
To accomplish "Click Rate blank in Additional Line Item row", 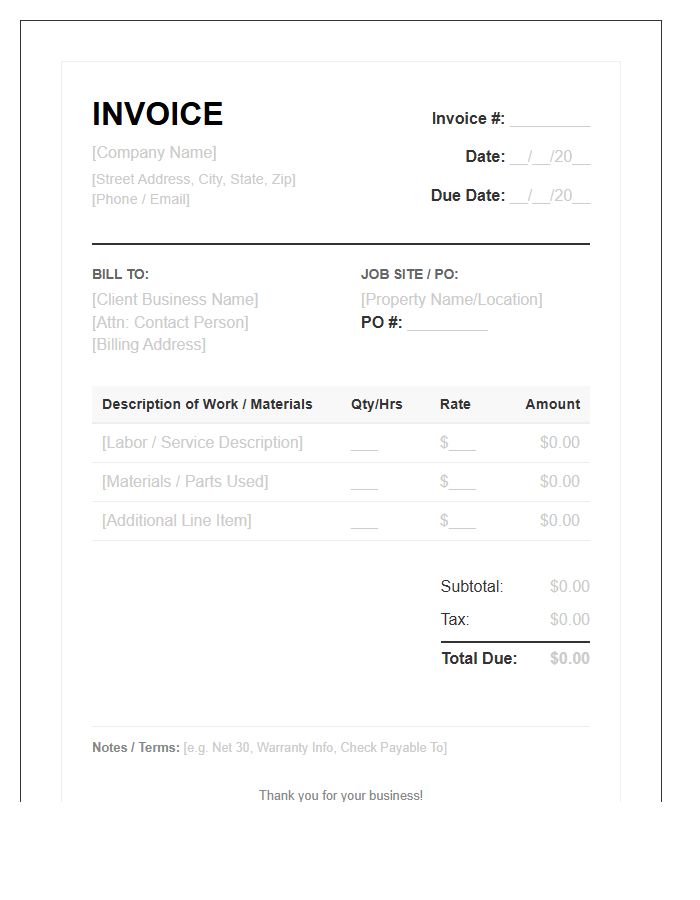I will coord(458,521).
